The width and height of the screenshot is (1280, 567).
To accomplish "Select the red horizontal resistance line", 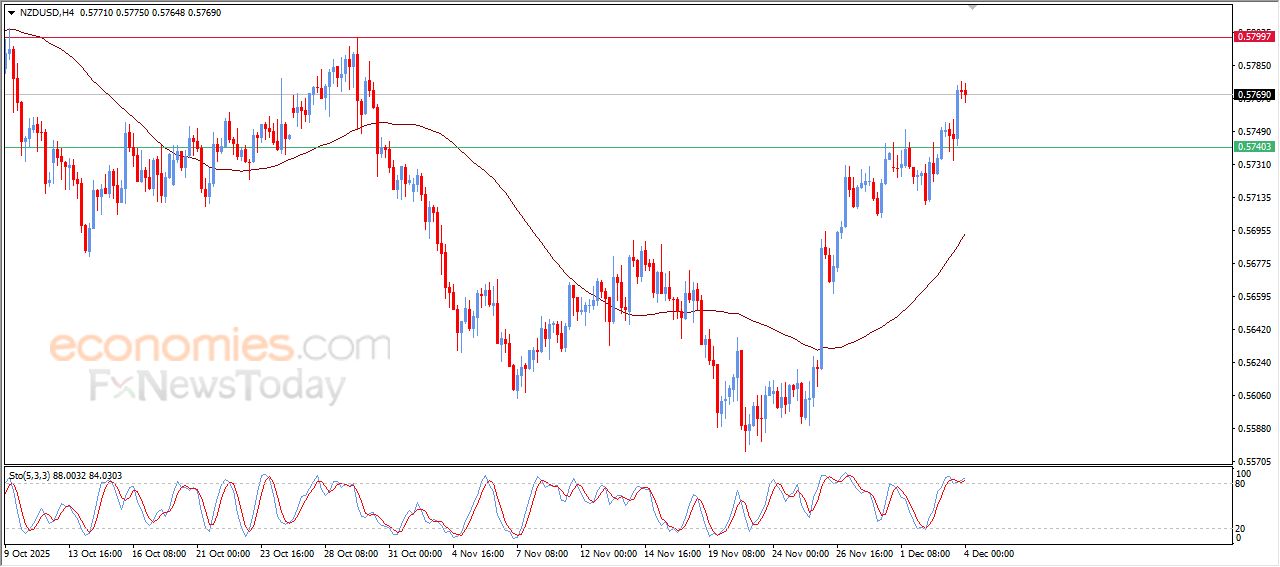I will coord(600,38).
